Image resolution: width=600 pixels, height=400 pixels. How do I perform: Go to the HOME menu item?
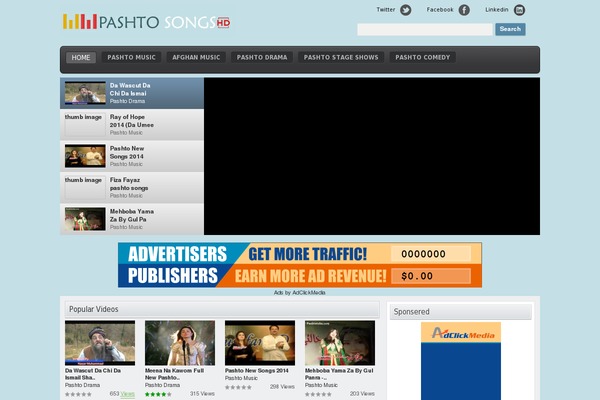coord(81,57)
